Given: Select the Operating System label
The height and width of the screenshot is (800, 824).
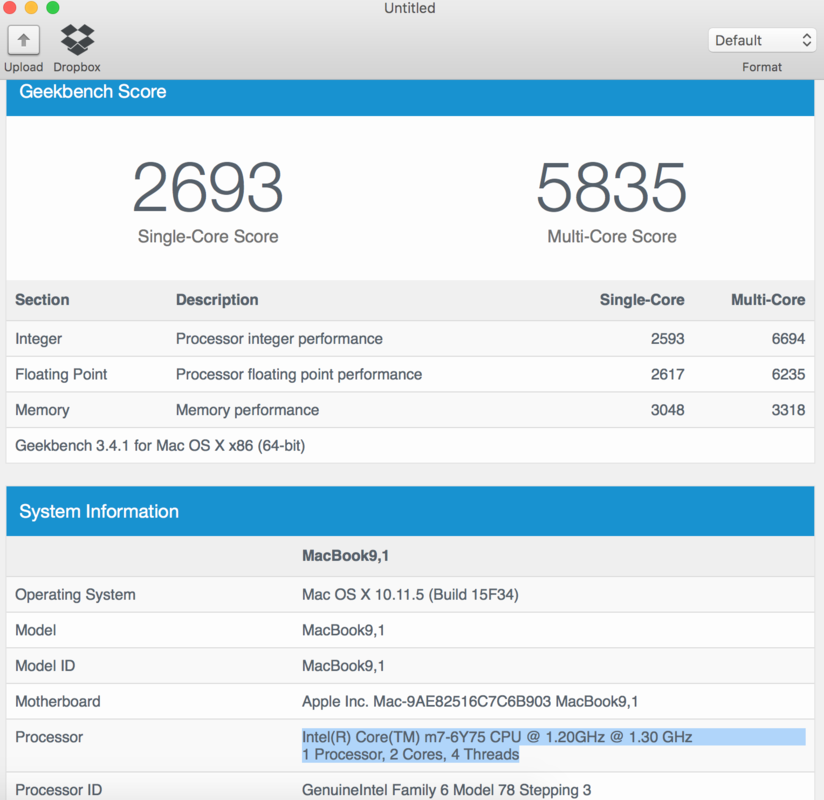Looking at the screenshot, I should point(75,594).
